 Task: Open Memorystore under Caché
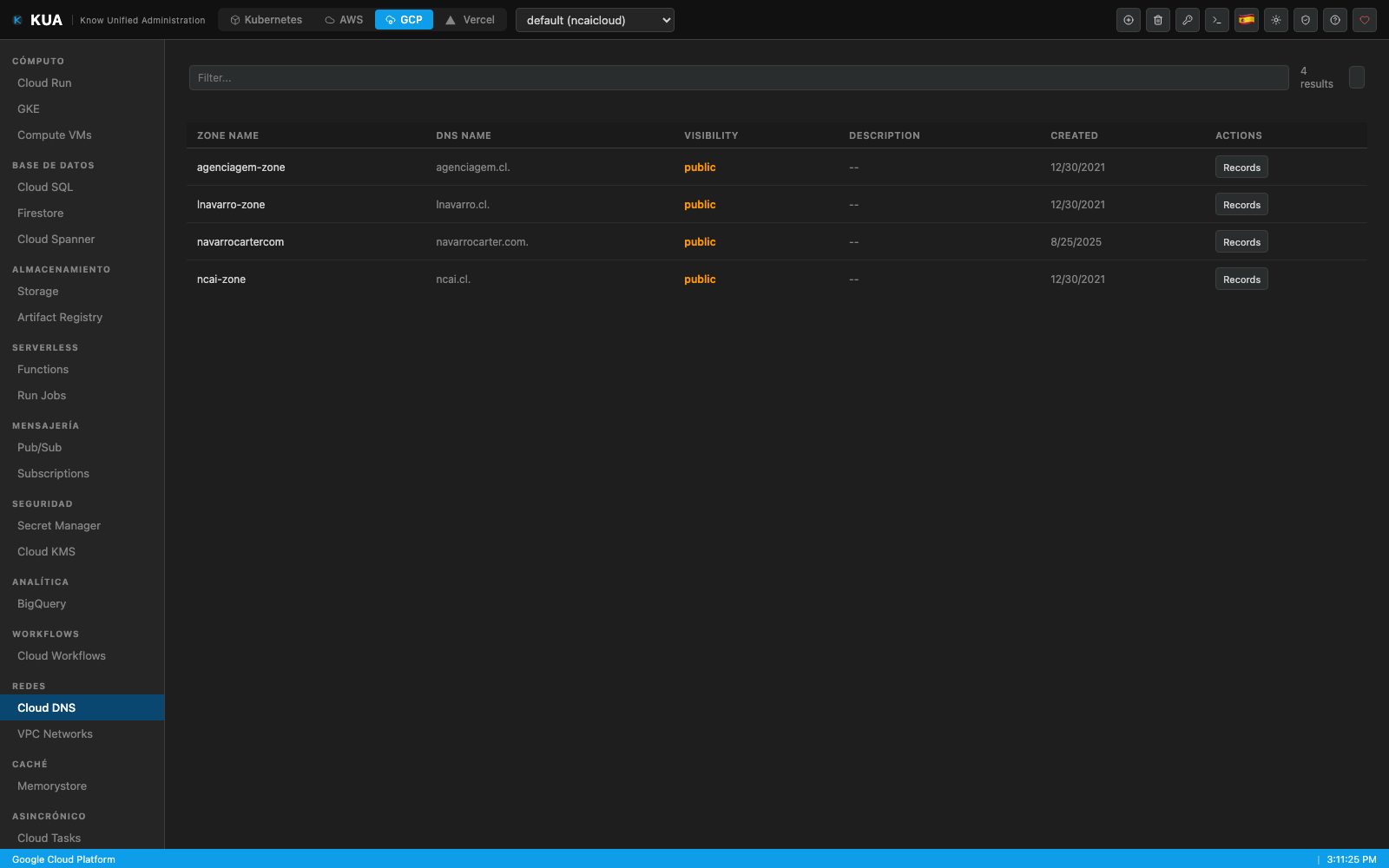click(x=82, y=786)
